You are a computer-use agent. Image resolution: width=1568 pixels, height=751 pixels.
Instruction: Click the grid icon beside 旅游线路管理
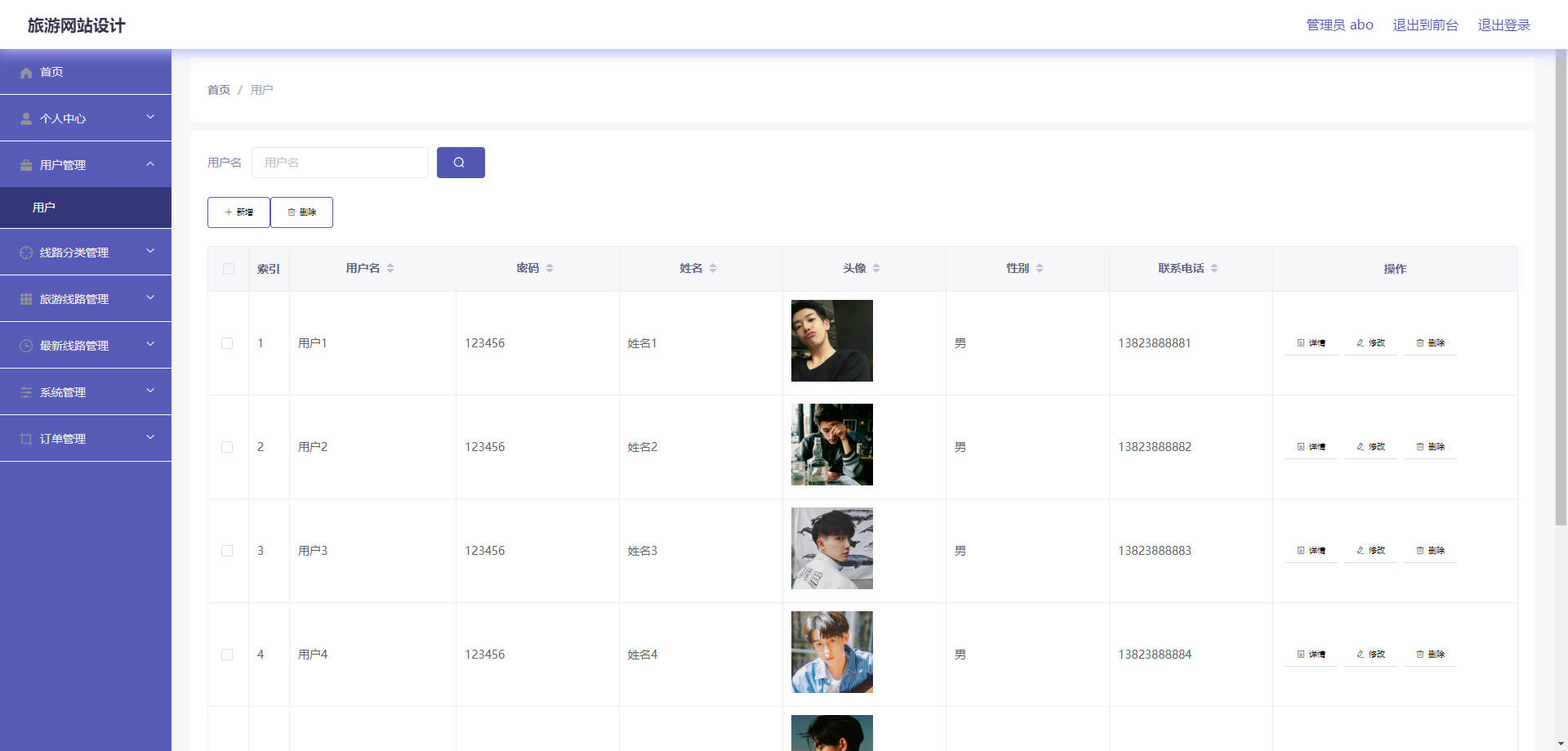pos(26,299)
